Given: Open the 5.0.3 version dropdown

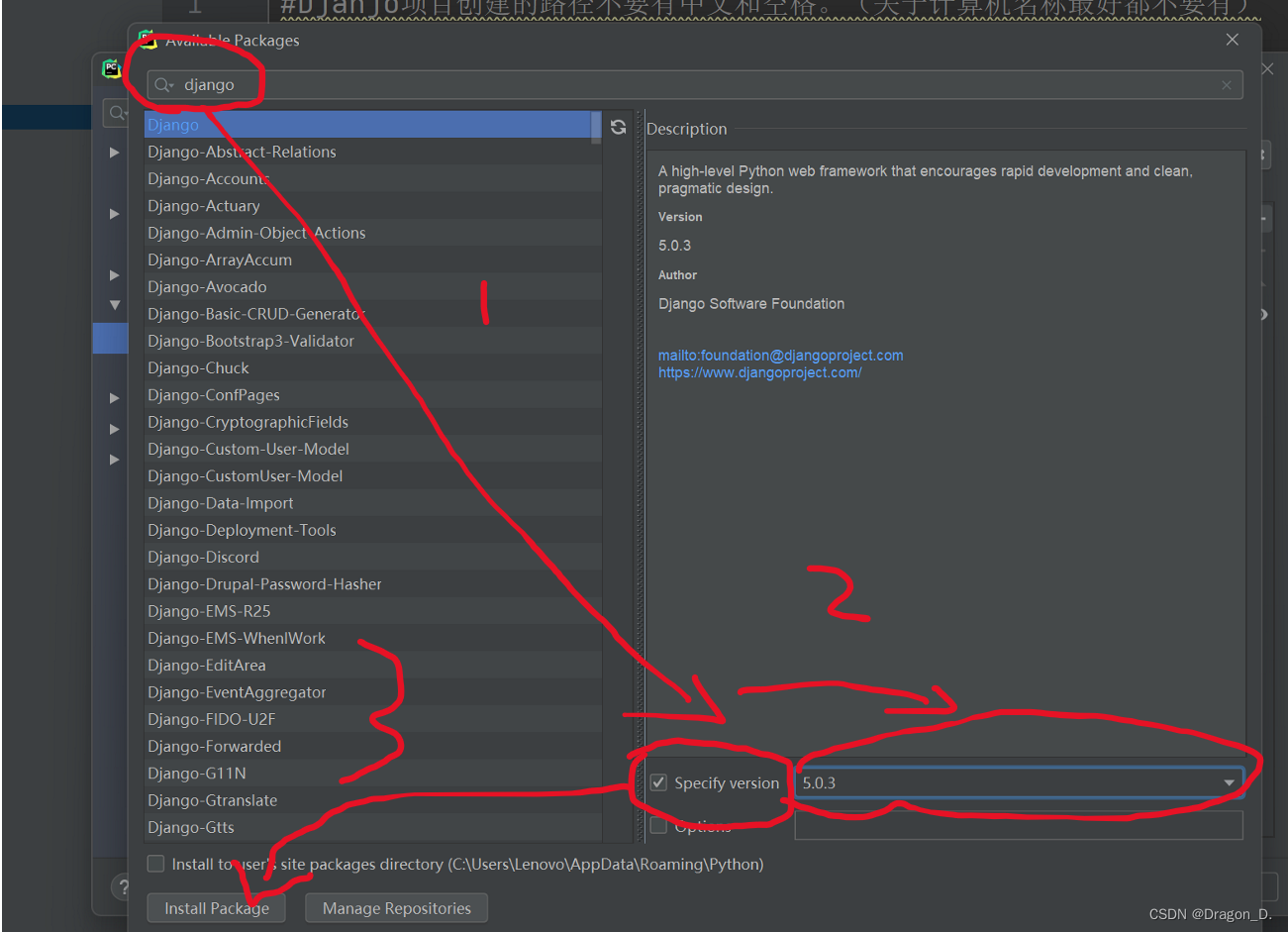Looking at the screenshot, I should click(x=1229, y=782).
